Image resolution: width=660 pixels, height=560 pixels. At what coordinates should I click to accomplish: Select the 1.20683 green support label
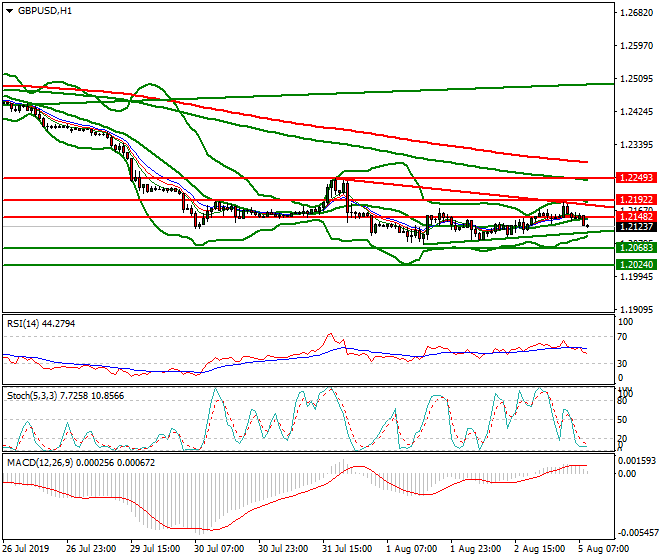coord(636,248)
